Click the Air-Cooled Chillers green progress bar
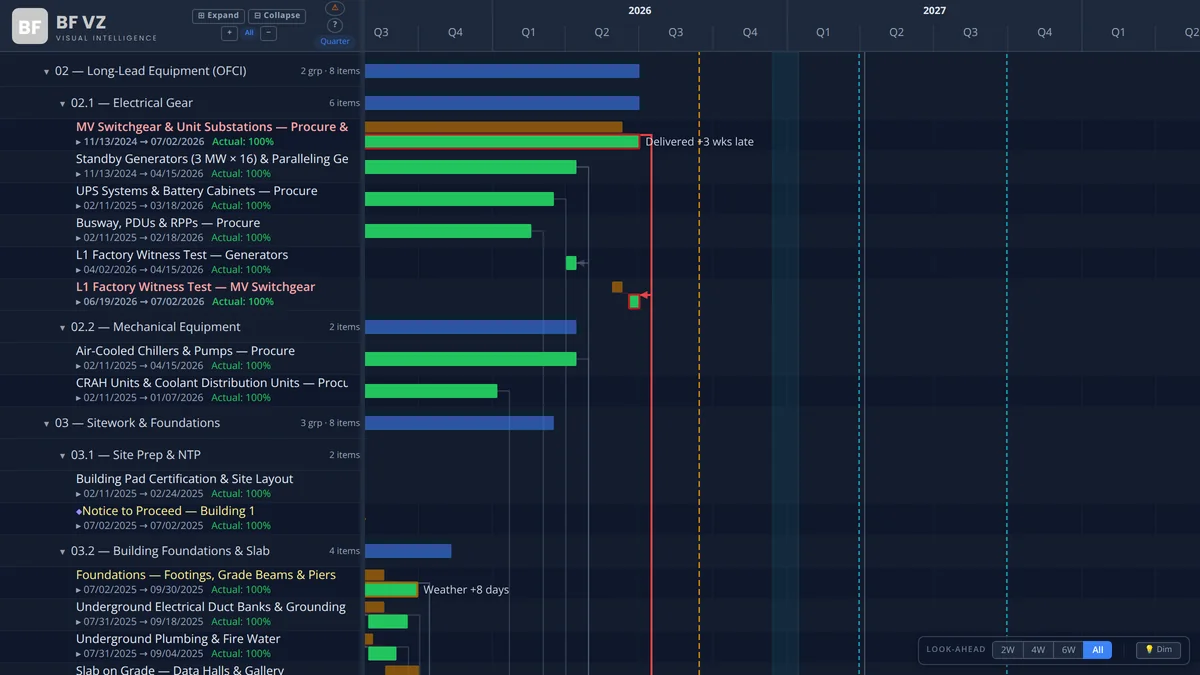The image size is (1200, 675). click(x=470, y=359)
